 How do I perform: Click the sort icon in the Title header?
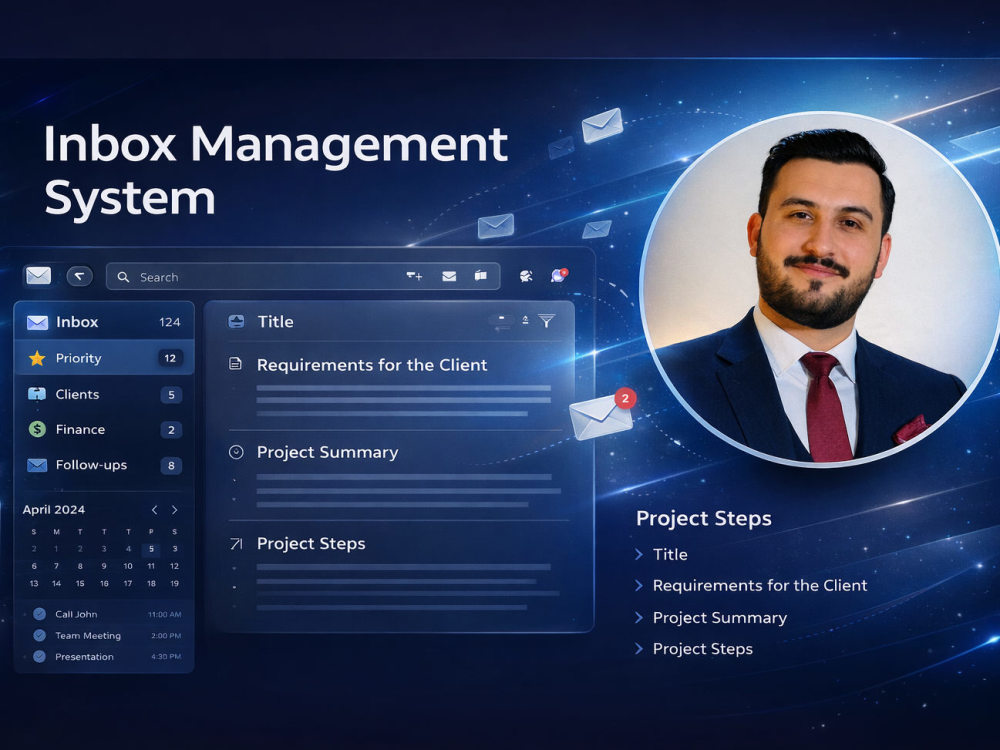[x=525, y=320]
